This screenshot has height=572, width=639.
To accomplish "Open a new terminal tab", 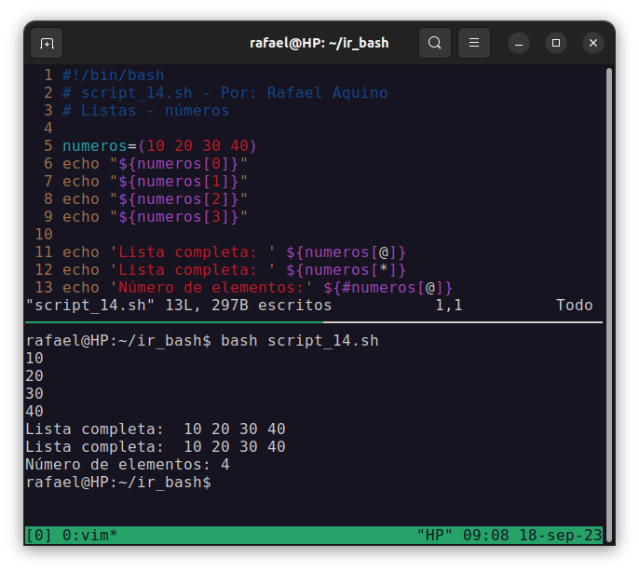I will click(x=47, y=43).
